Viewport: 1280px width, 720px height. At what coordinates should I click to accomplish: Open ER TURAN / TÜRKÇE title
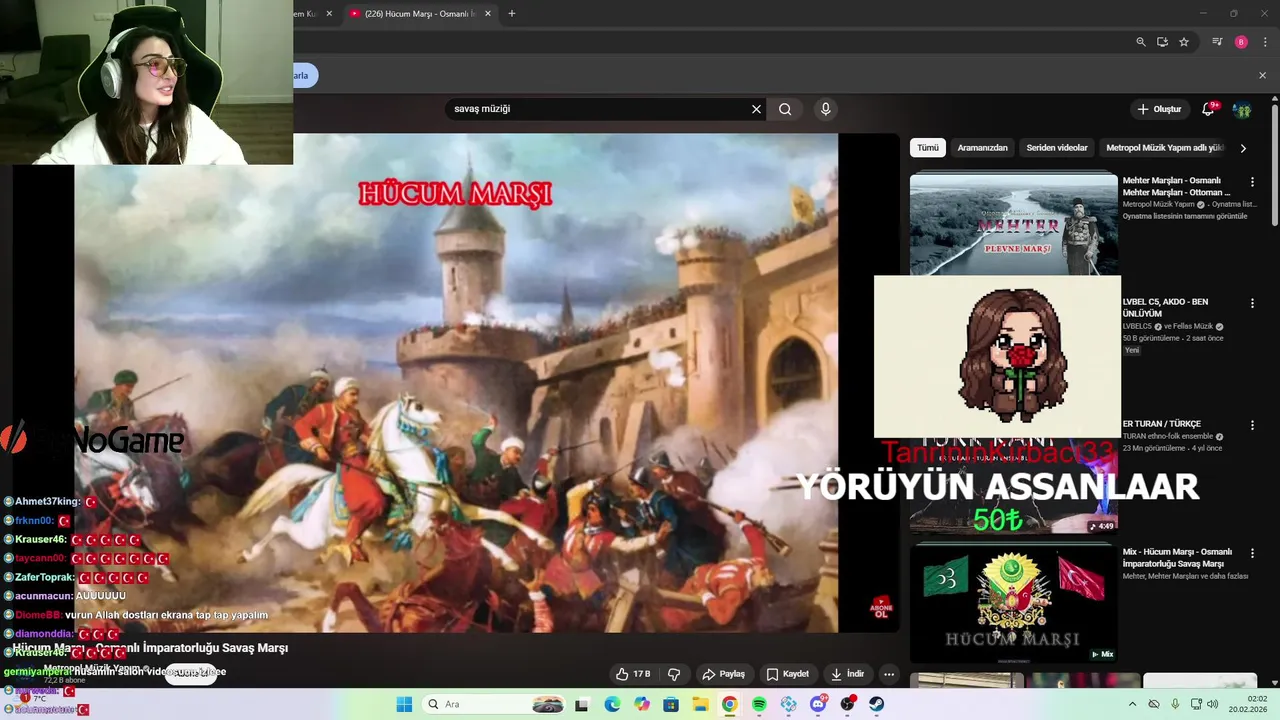1162,424
